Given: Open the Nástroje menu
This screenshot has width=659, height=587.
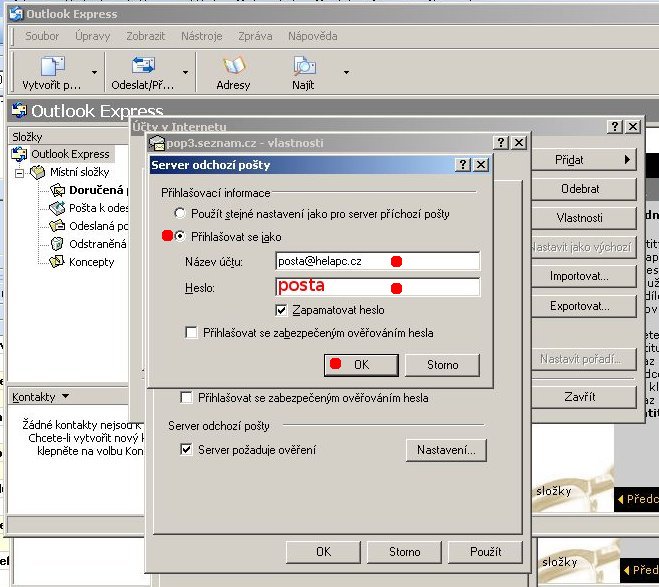Looking at the screenshot, I should [201, 36].
